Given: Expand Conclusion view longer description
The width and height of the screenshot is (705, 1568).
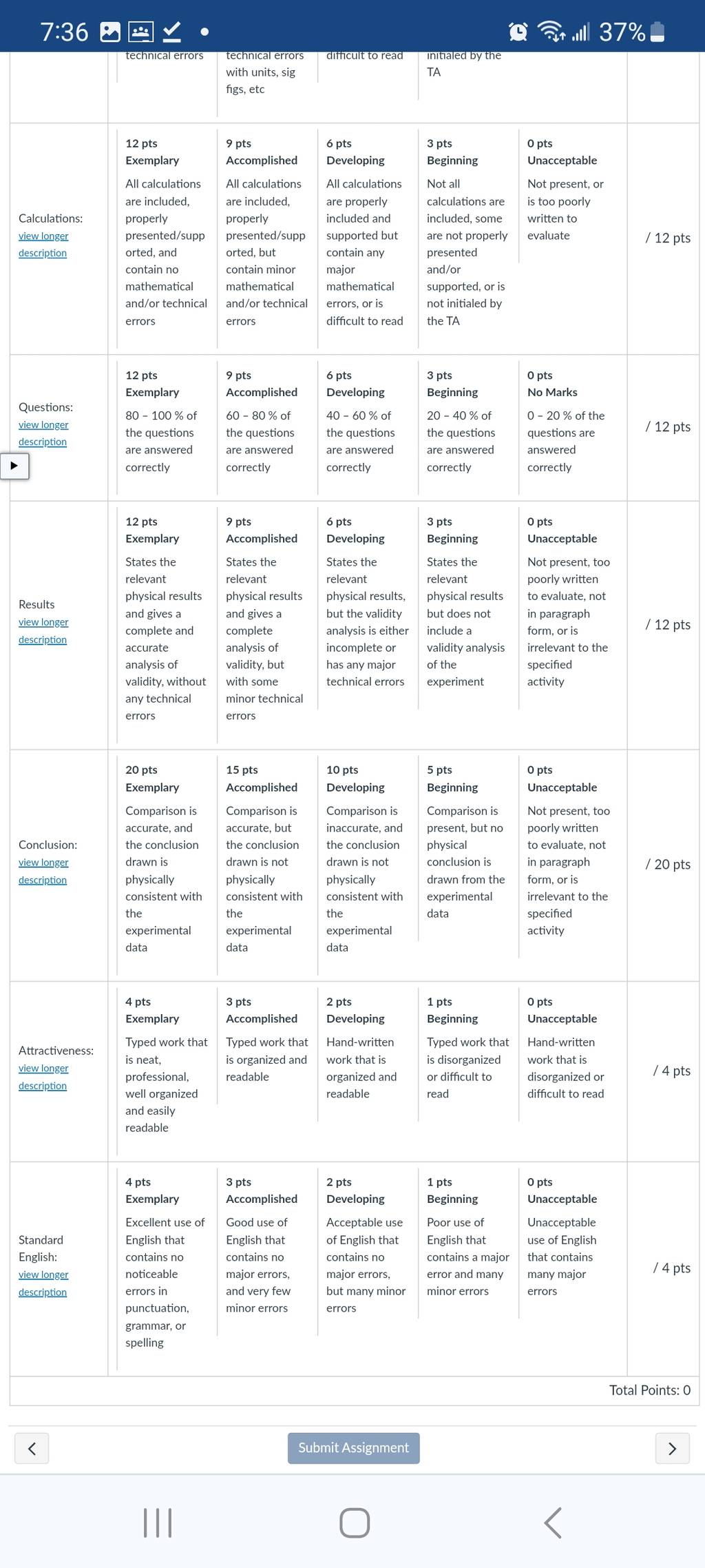Looking at the screenshot, I should (43, 871).
